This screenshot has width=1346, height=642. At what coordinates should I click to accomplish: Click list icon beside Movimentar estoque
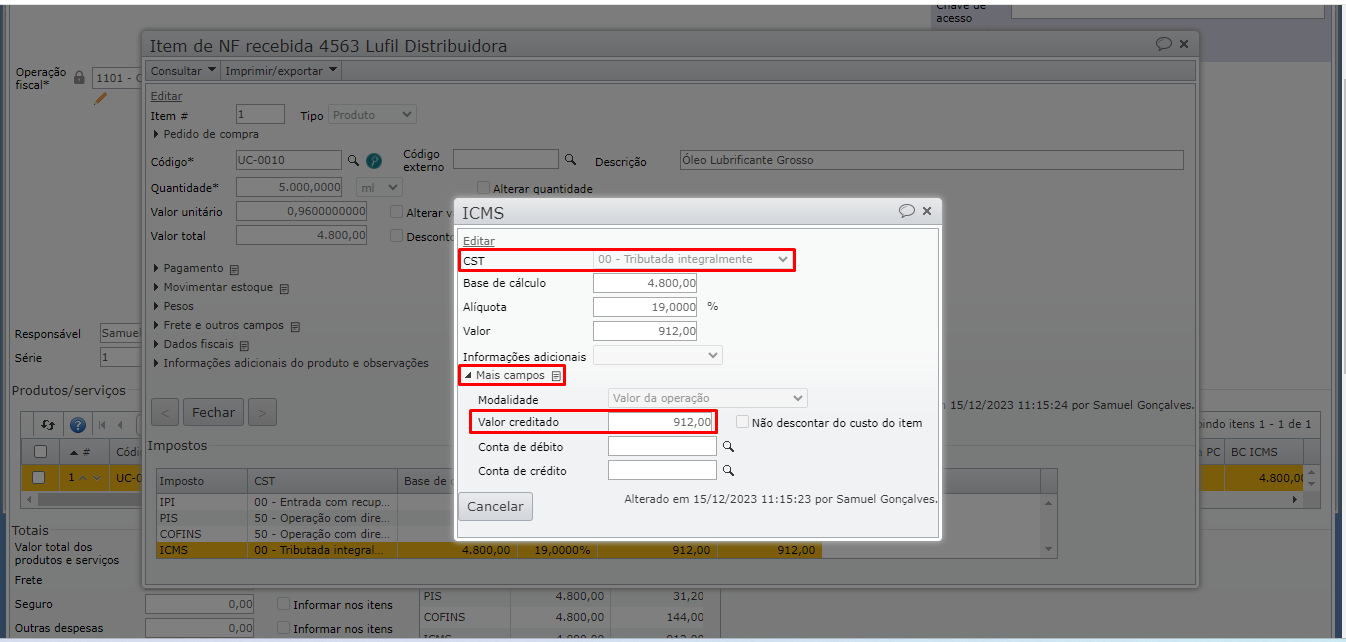pos(284,288)
